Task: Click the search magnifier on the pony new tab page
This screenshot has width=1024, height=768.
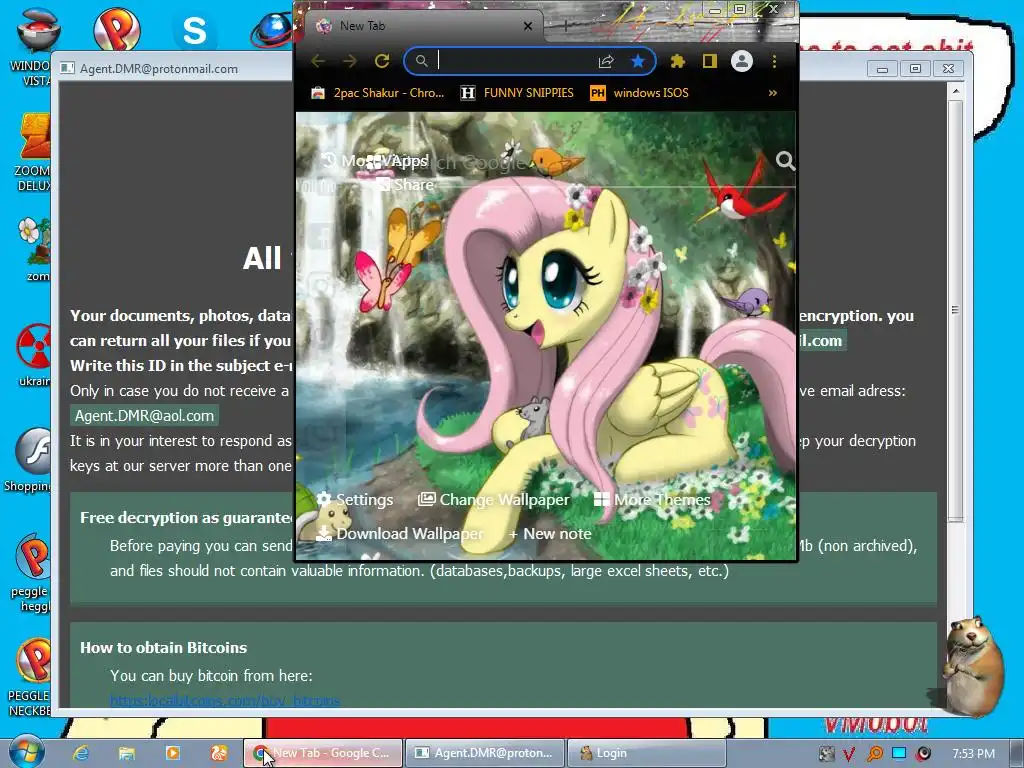Action: pos(785,161)
